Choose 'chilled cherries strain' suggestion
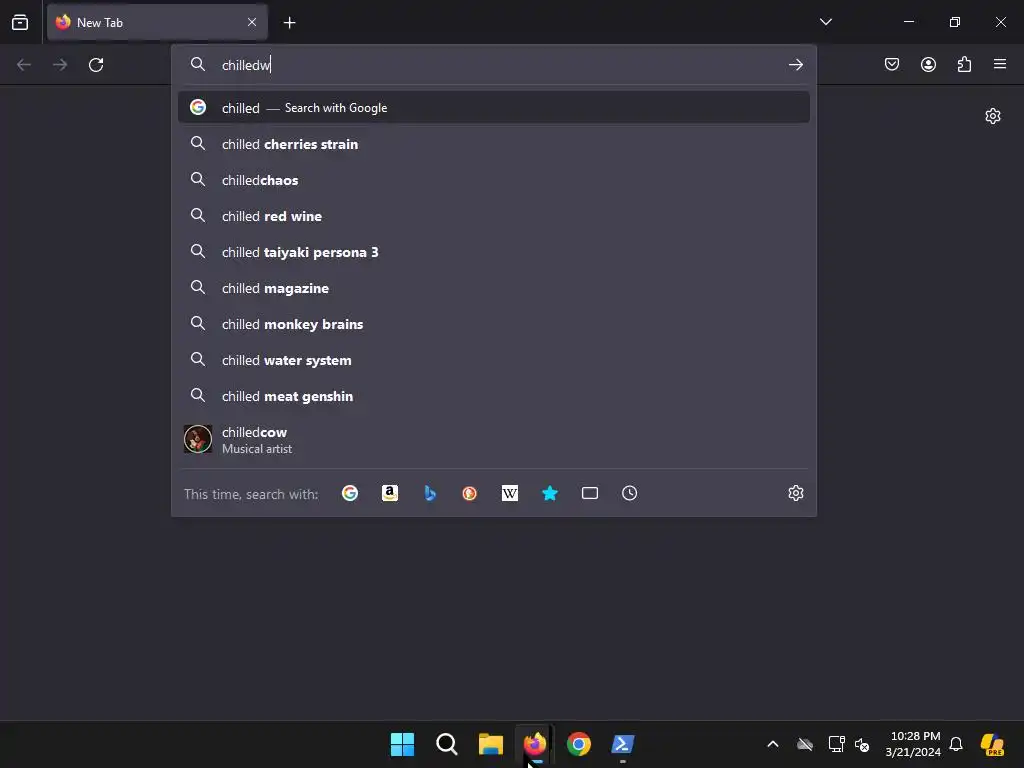The height and width of the screenshot is (768, 1024). coord(494,144)
